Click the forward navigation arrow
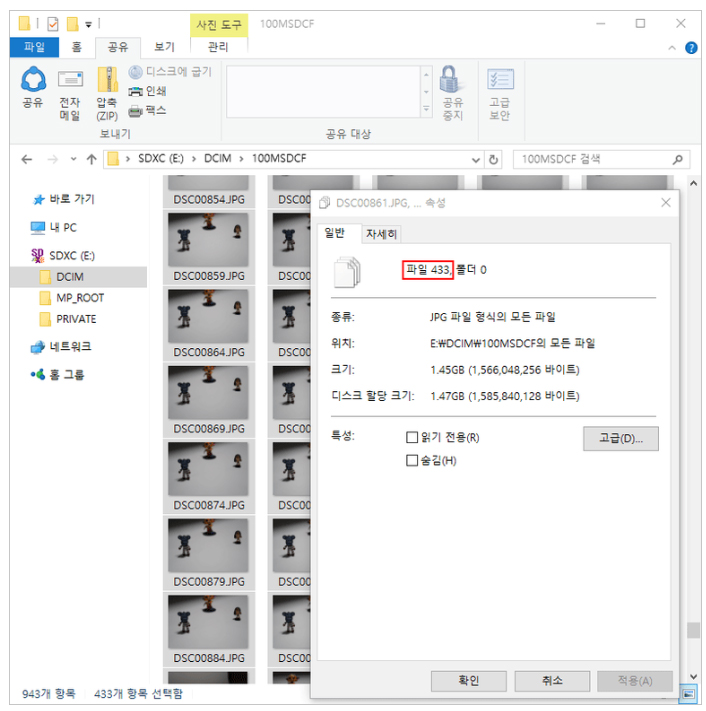Screen dimensions: 706x711 tap(53, 159)
